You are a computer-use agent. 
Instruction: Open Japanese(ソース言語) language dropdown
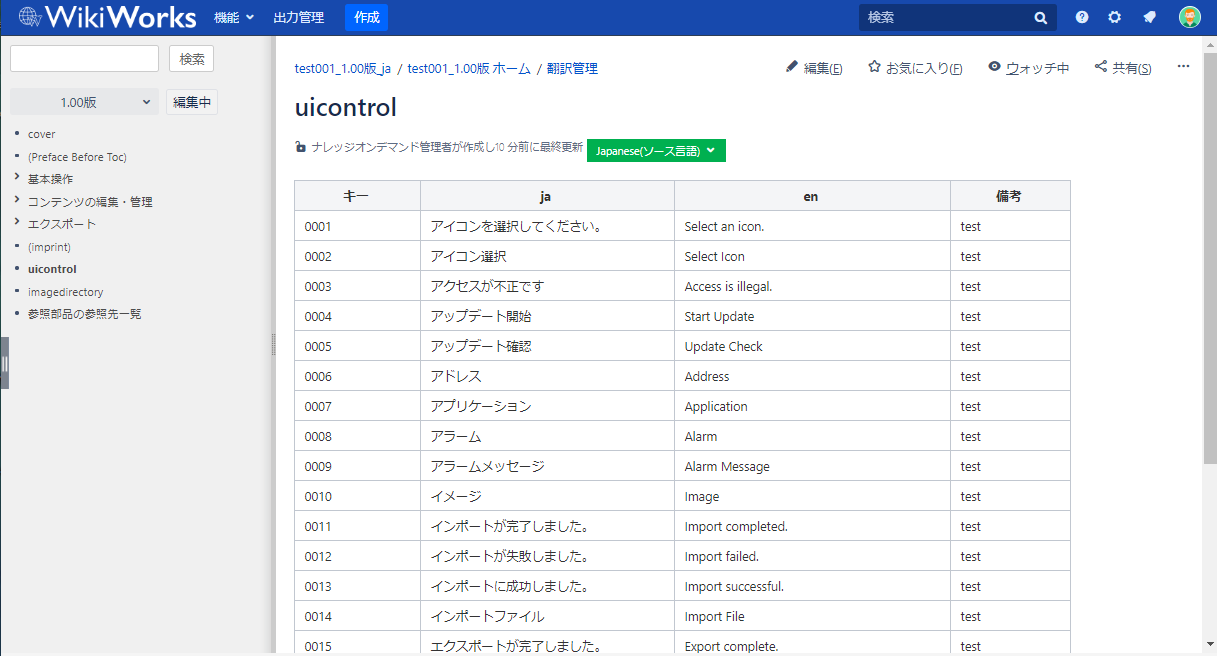point(655,151)
